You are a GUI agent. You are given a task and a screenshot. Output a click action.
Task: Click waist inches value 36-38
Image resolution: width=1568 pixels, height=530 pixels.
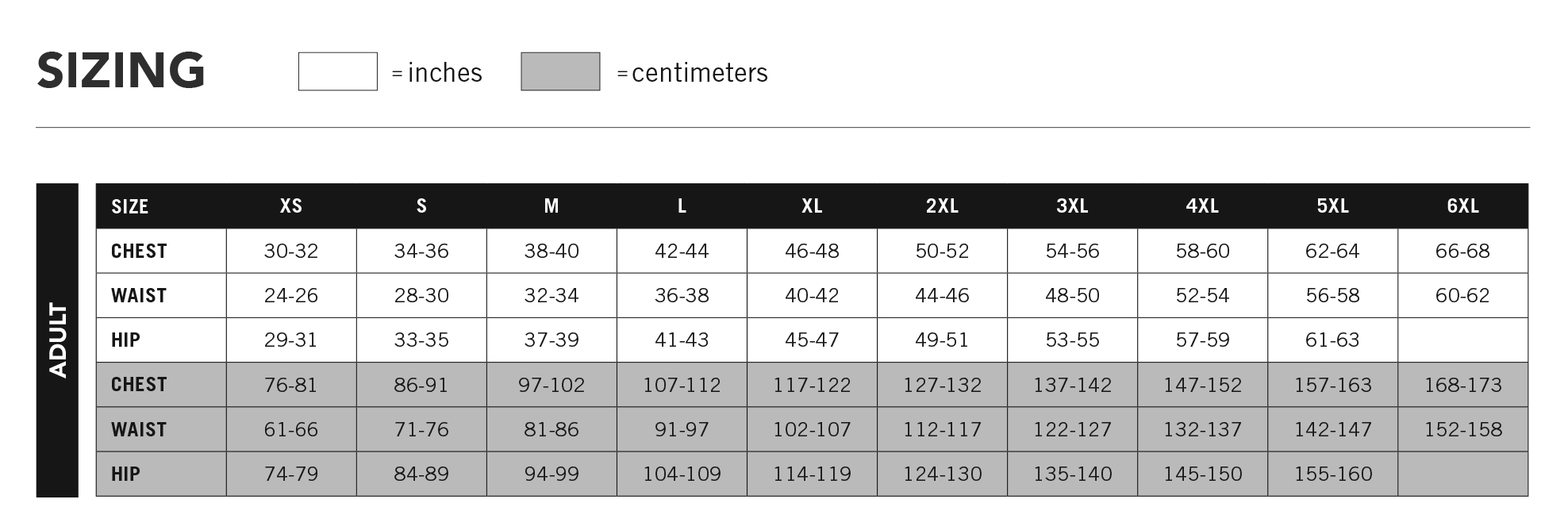682,296
